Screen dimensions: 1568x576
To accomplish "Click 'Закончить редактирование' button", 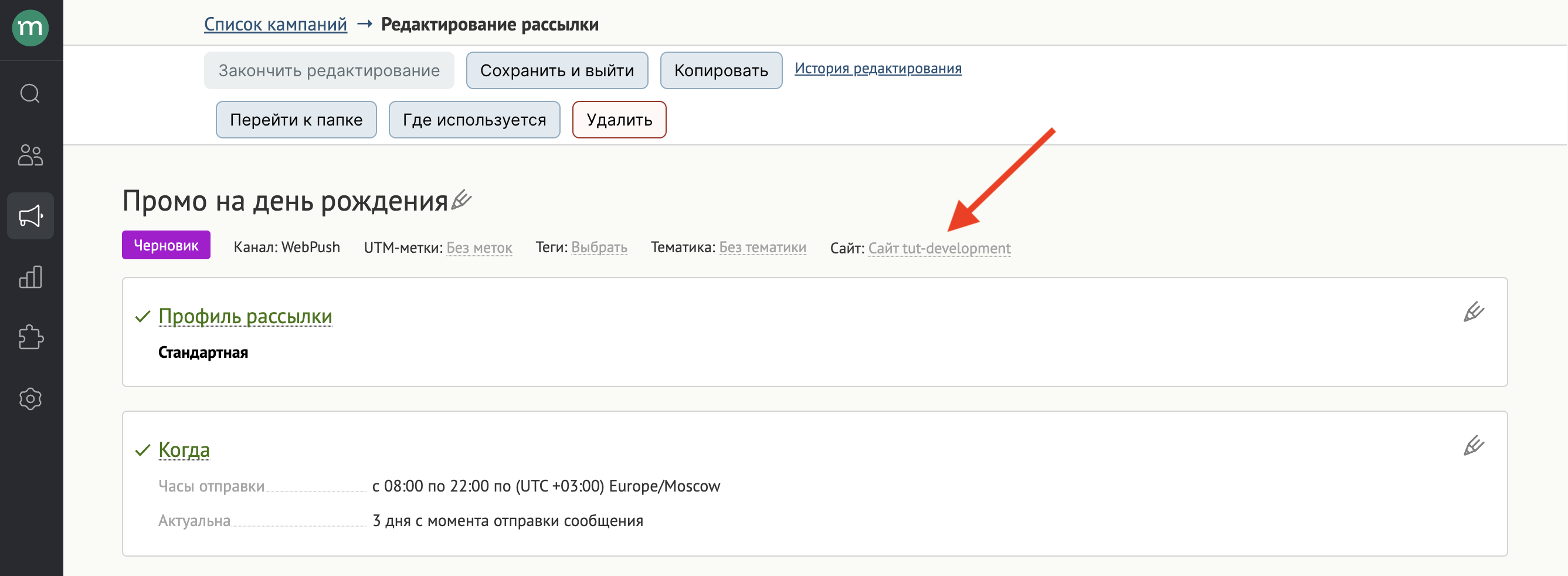I will [x=330, y=70].
